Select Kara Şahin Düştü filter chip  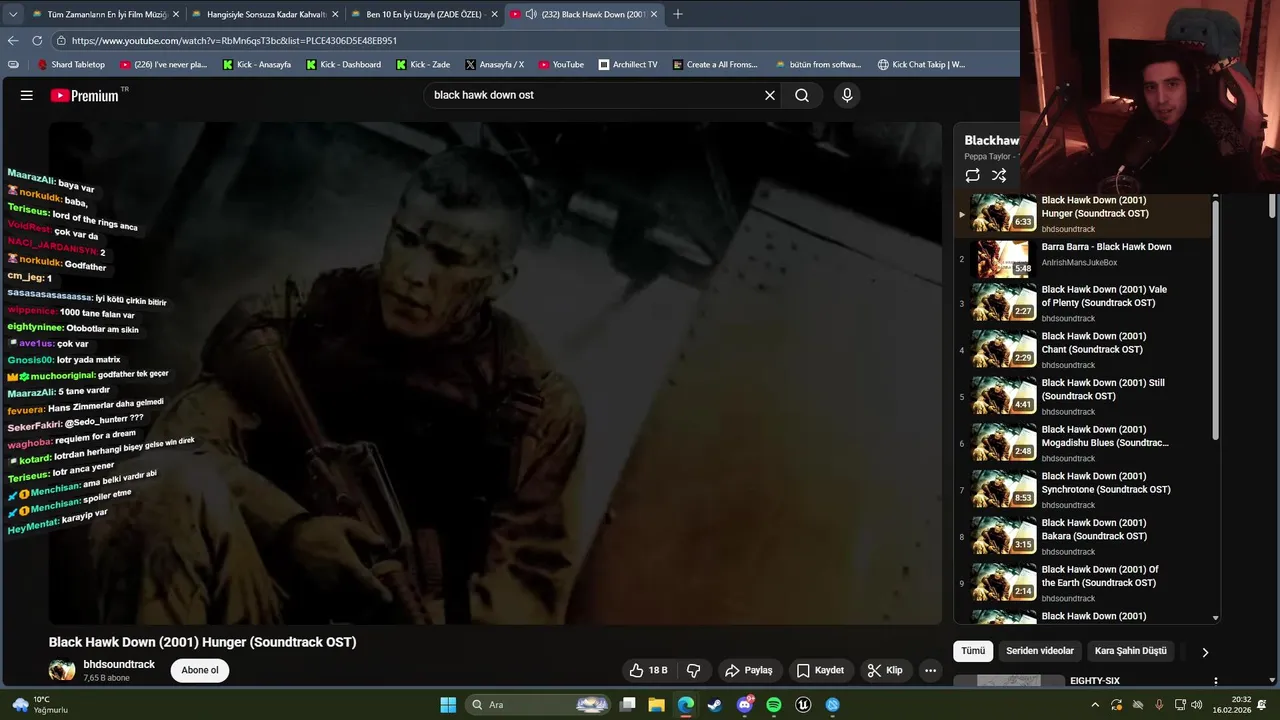(1131, 651)
